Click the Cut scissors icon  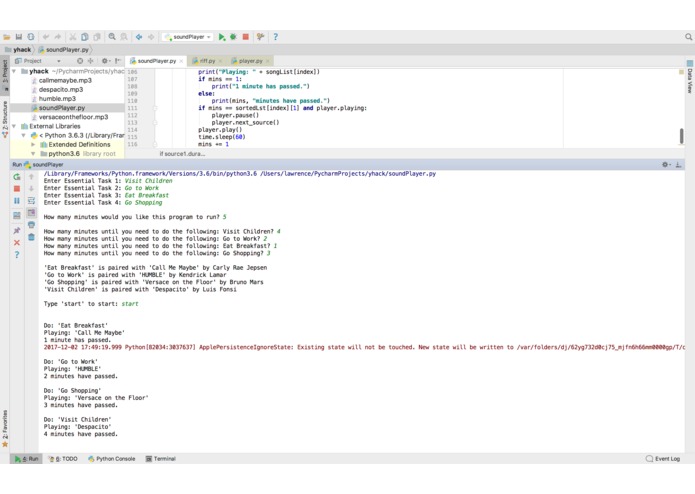[73, 37]
